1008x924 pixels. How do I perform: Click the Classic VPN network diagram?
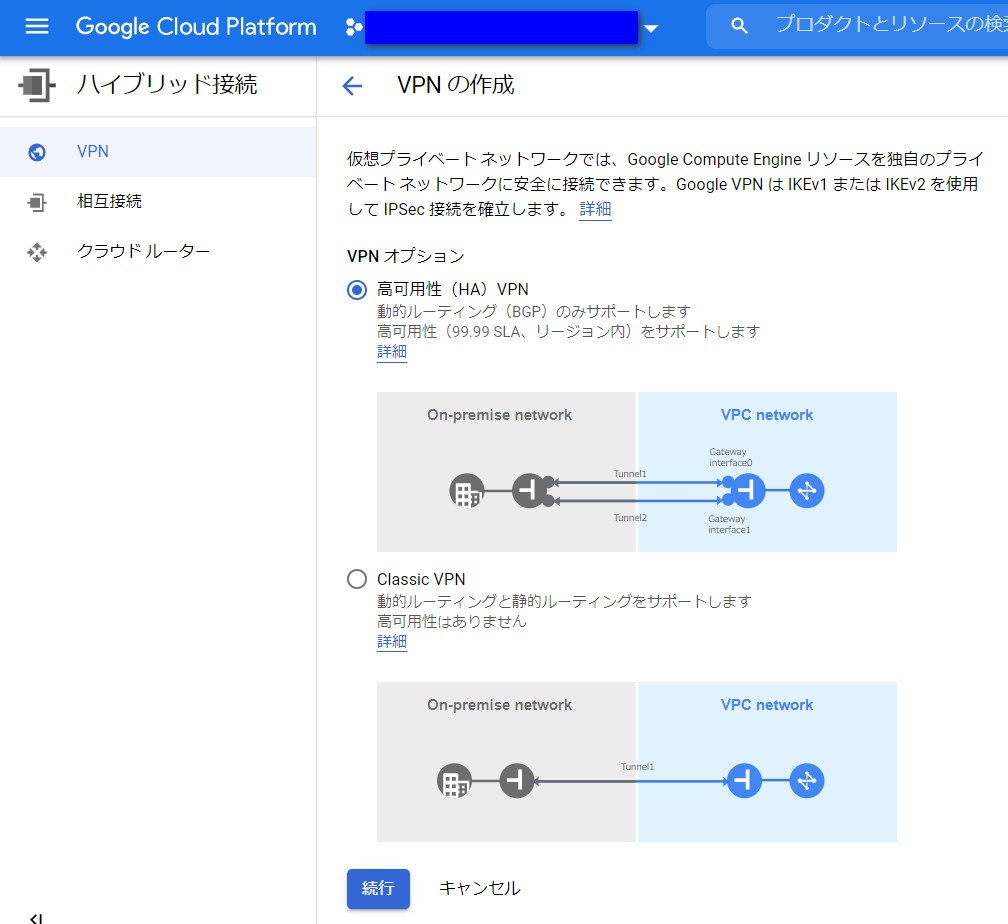click(x=636, y=762)
